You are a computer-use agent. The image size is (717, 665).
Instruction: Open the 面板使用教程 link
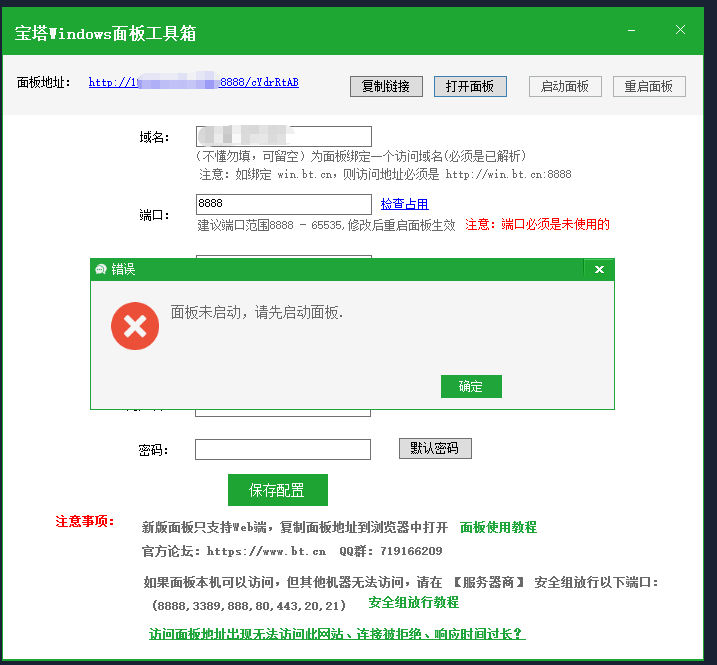[x=498, y=527]
